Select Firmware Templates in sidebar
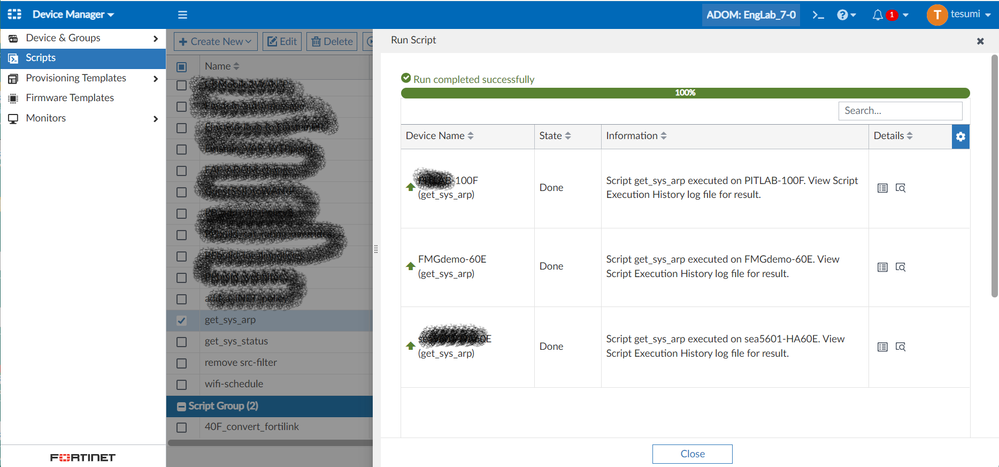 pyautogui.click(x=83, y=98)
